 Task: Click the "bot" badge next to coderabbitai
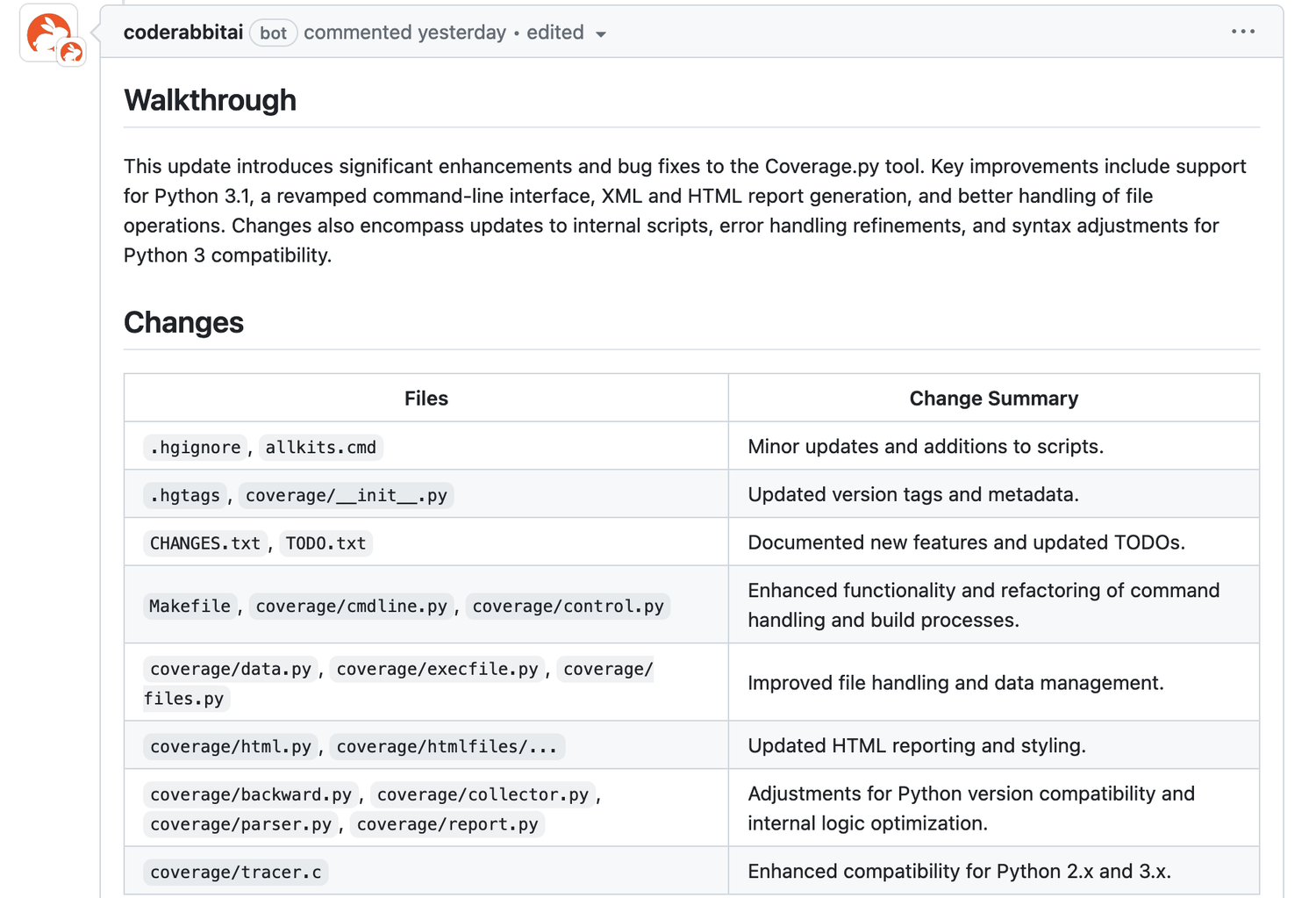(273, 32)
